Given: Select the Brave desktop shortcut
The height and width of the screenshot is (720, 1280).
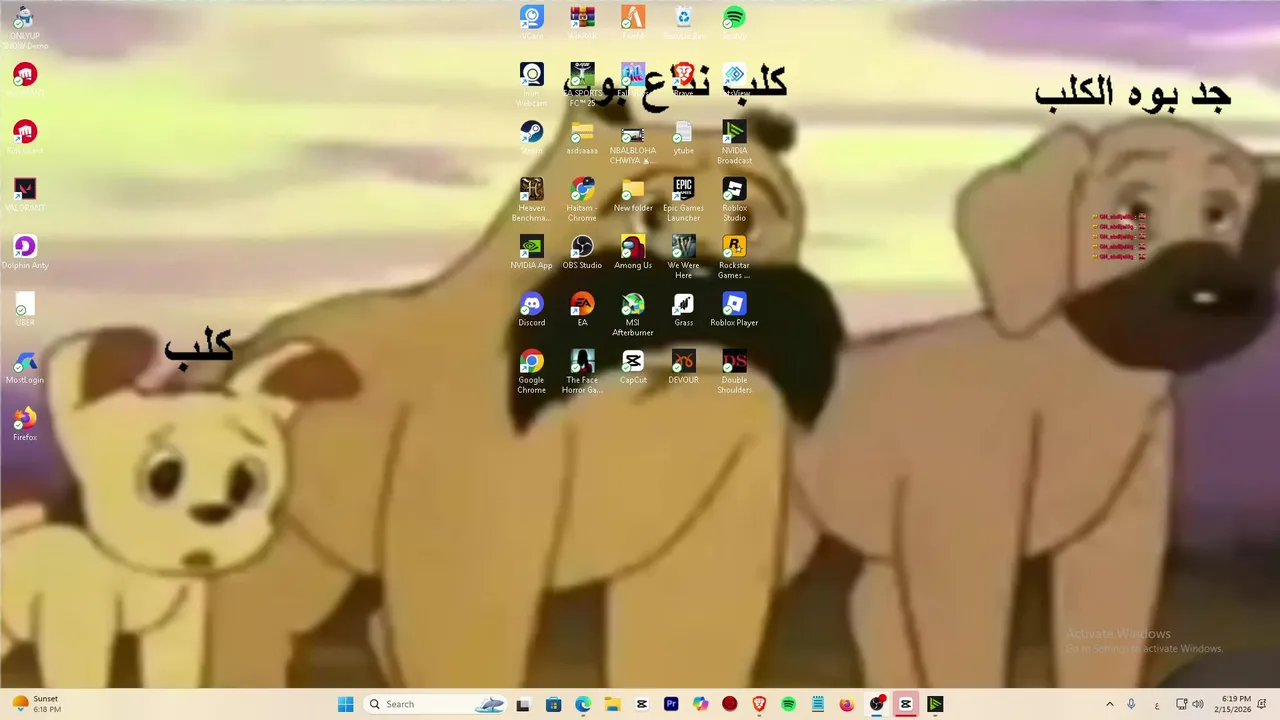Looking at the screenshot, I should pos(684,80).
